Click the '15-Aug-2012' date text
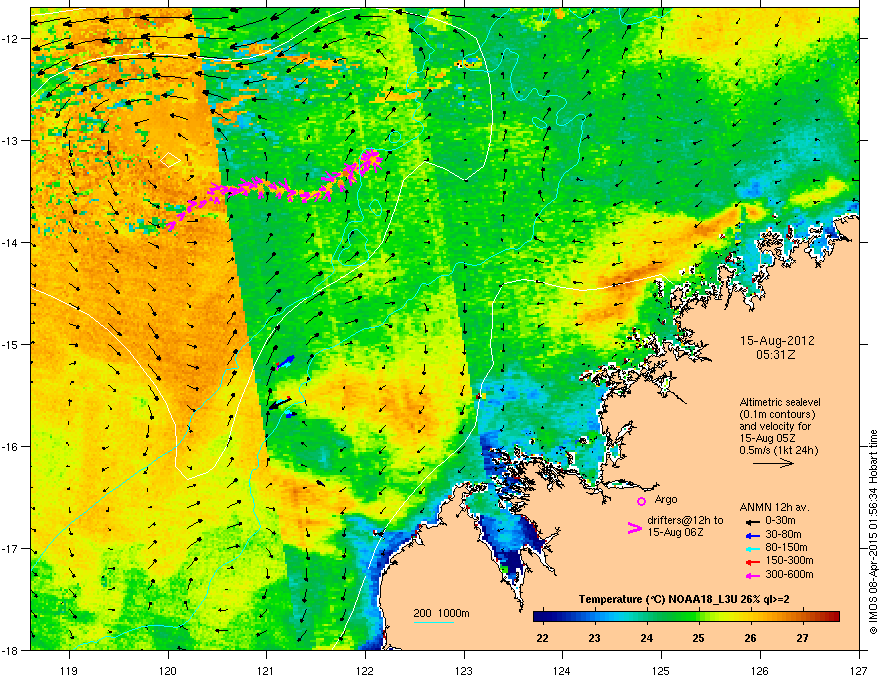This screenshot has height=680, width=880. (777, 341)
